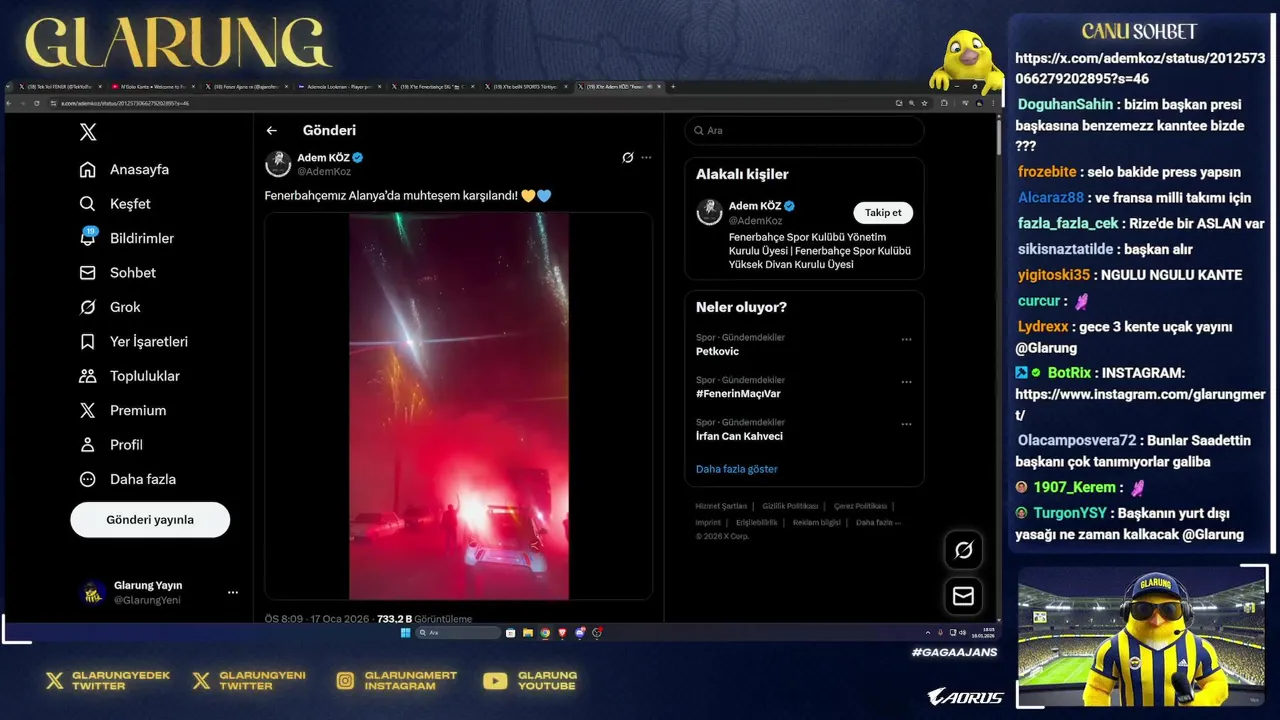Open the floating messages envelope button

pyautogui.click(x=964, y=596)
